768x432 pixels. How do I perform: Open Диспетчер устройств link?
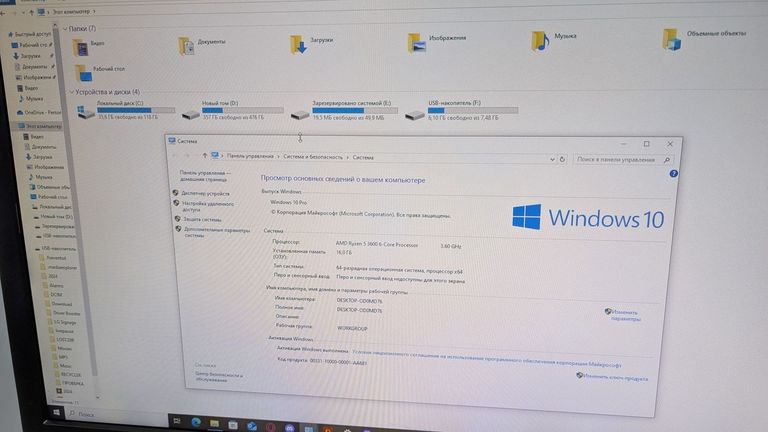tap(205, 193)
